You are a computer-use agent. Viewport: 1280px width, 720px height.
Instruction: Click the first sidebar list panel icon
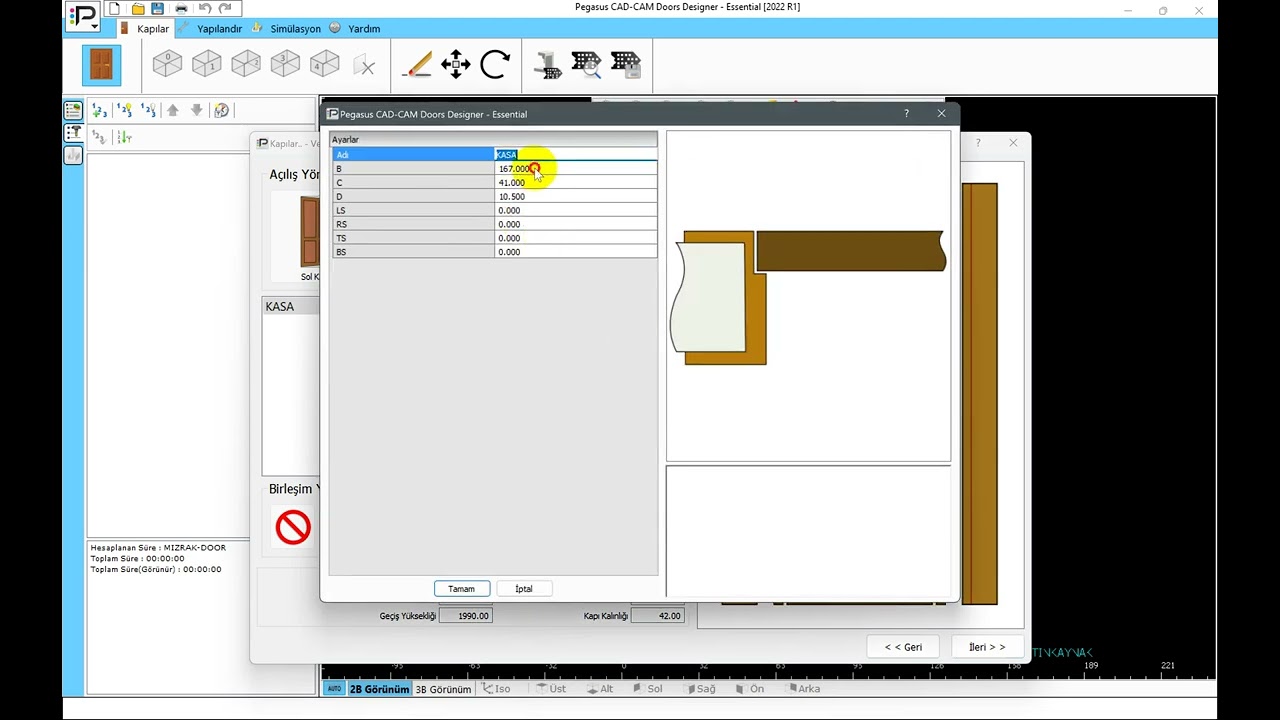click(x=73, y=110)
